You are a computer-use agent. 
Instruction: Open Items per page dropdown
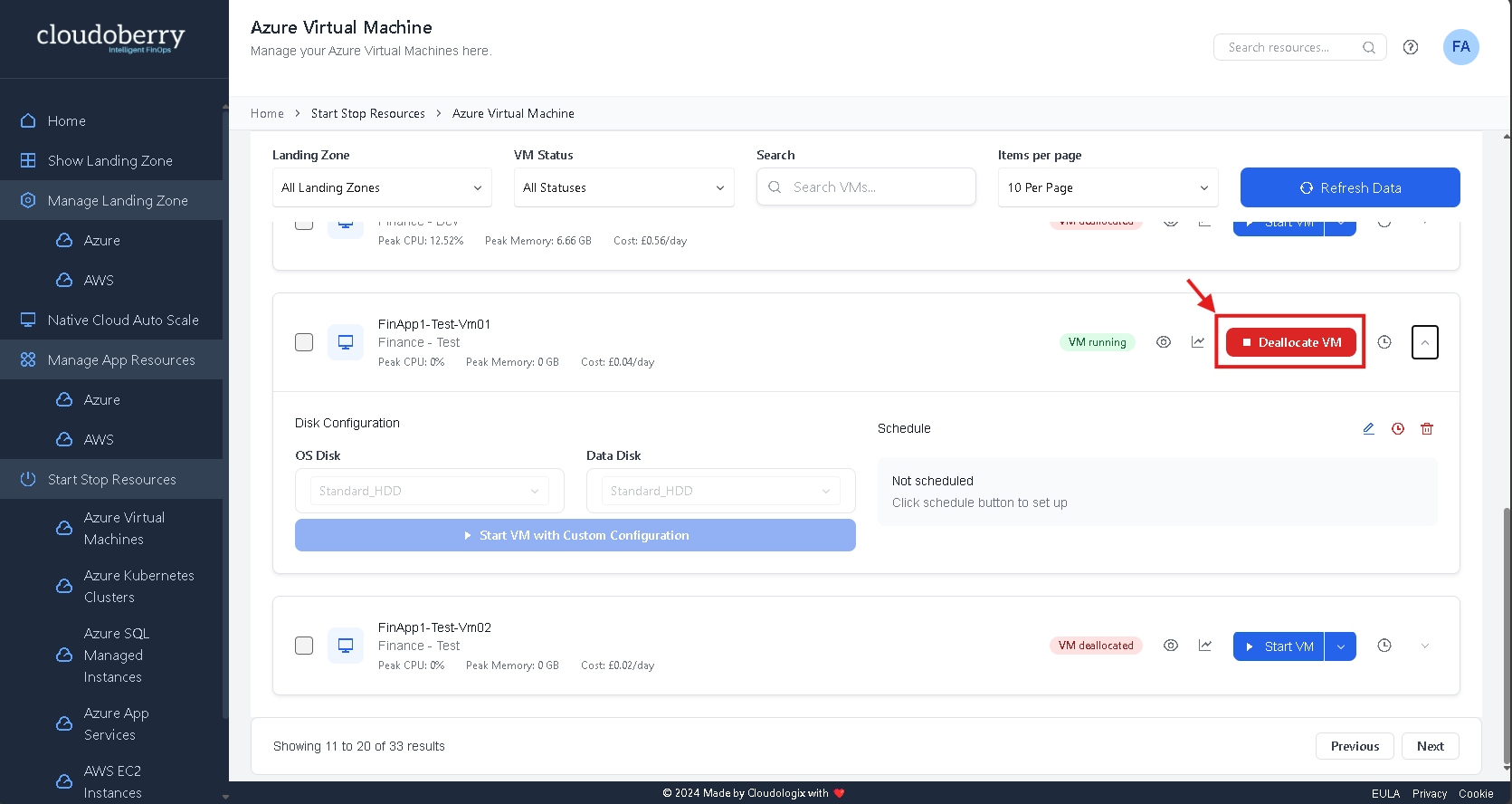point(1108,187)
